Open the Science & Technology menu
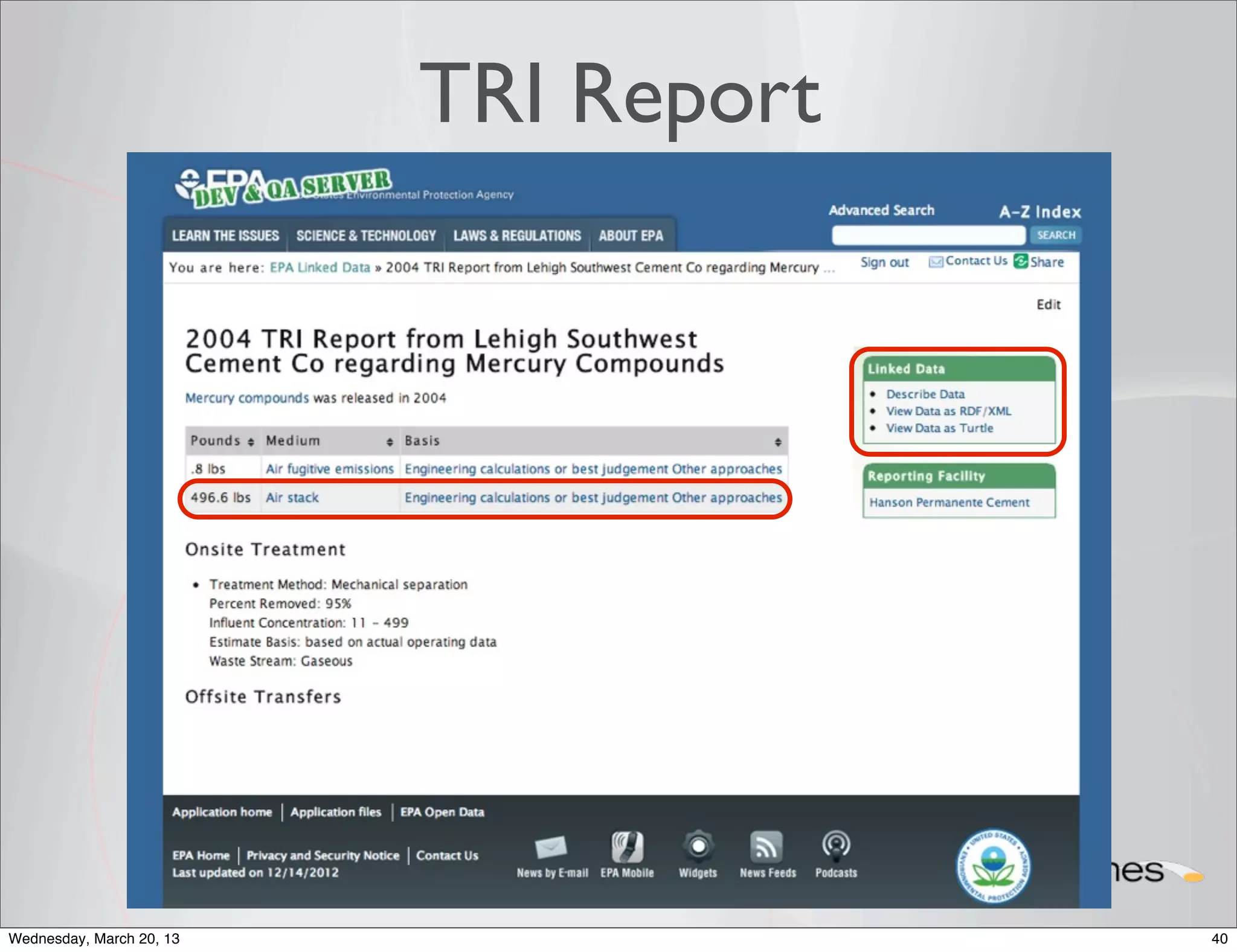 click(x=366, y=236)
